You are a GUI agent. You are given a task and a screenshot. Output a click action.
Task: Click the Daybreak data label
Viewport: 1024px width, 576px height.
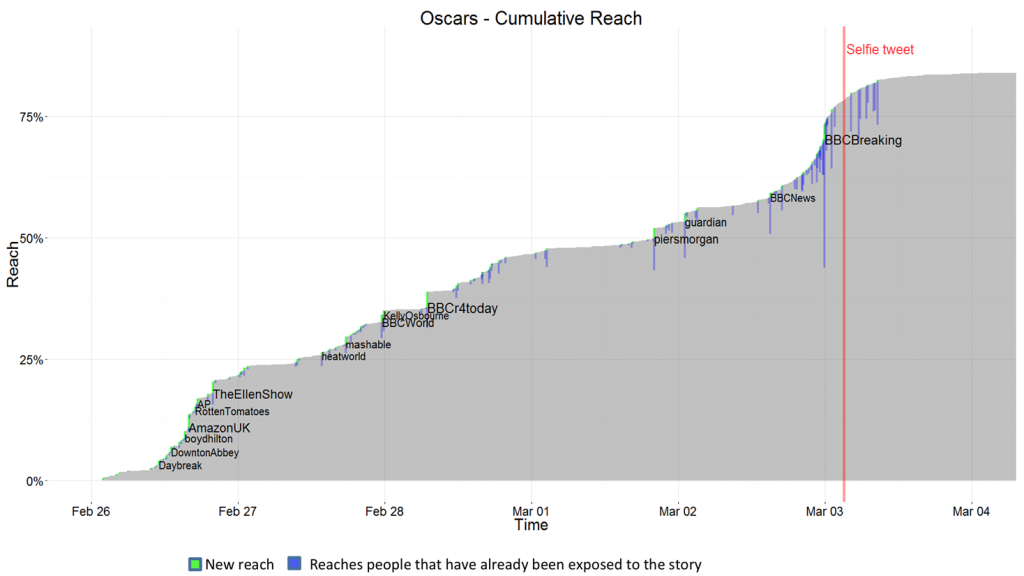click(180, 466)
